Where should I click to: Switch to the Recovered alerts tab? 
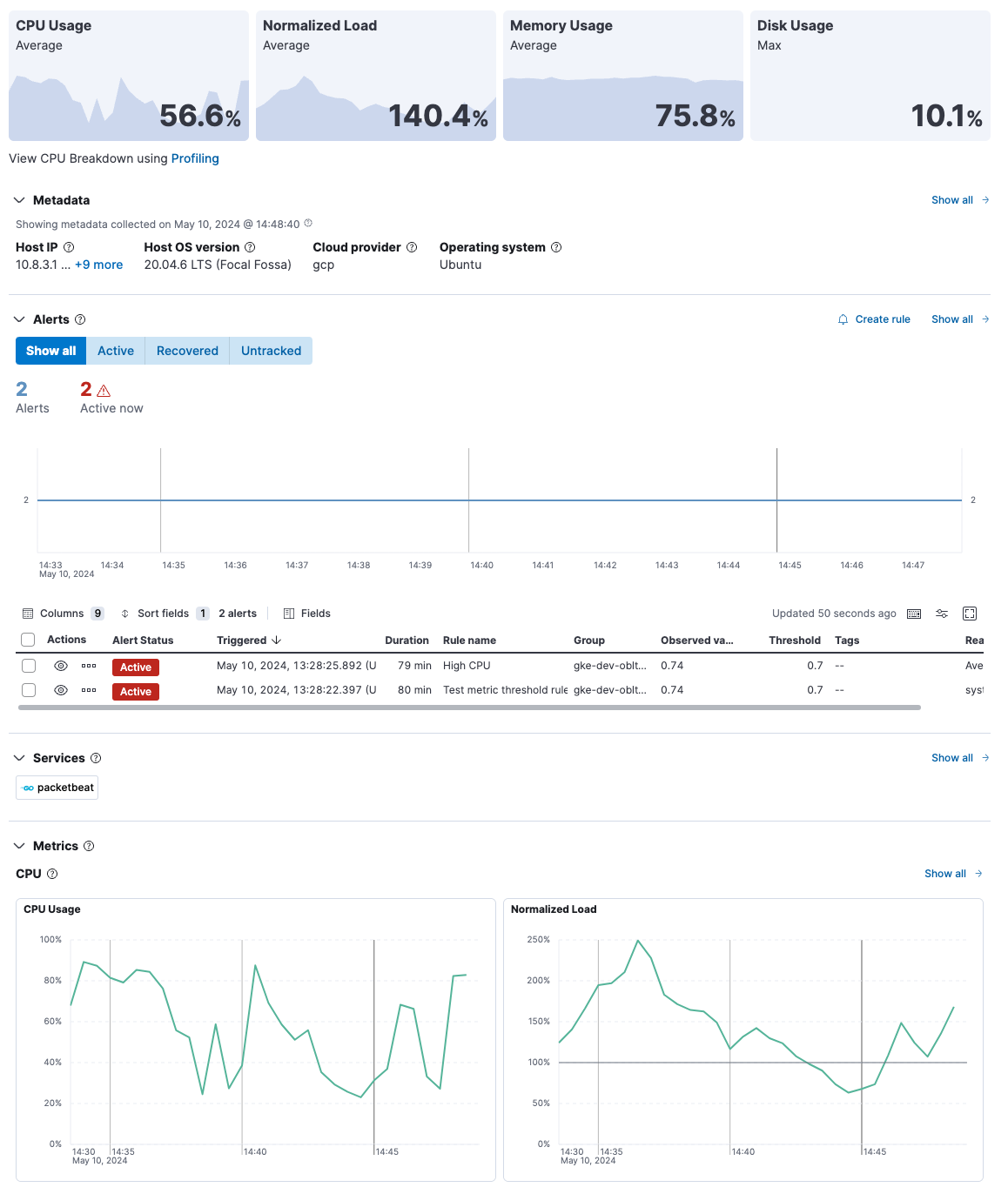pyautogui.click(x=186, y=351)
